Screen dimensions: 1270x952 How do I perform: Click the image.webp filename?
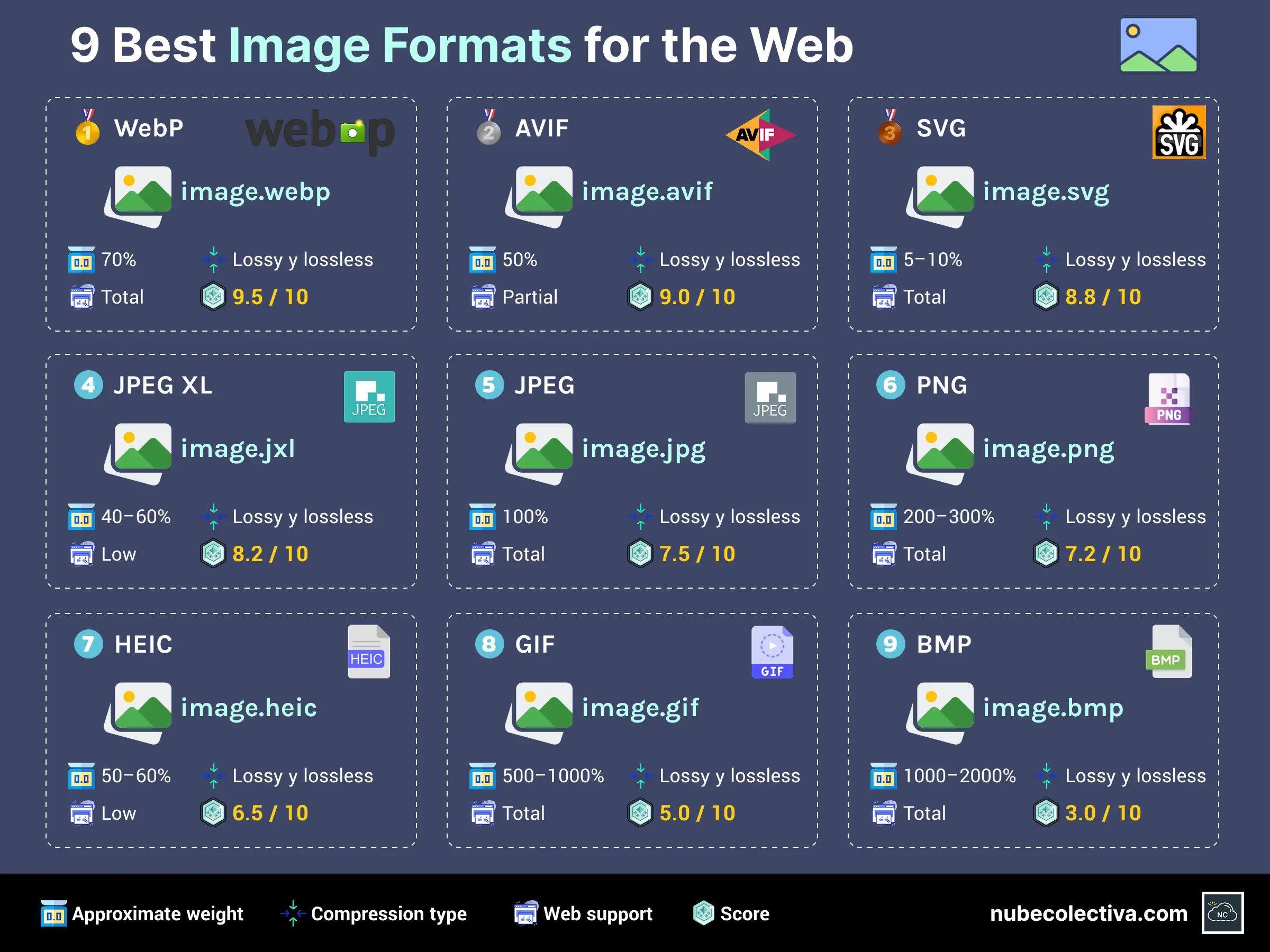(x=256, y=191)
